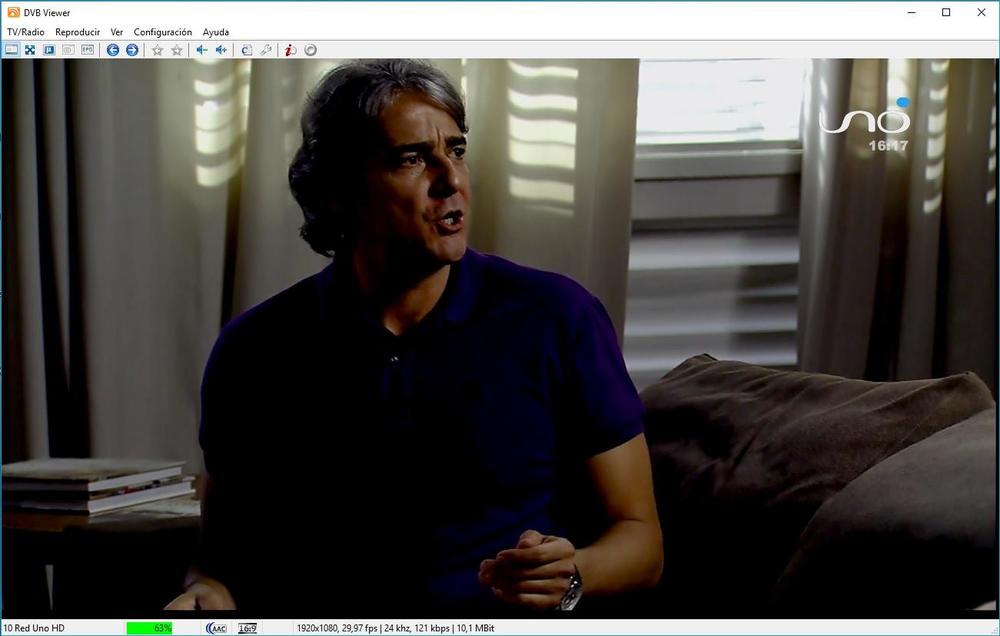Open the TV/Radio menu
Screen dimensions: 1000x636
tap(26, 32)
